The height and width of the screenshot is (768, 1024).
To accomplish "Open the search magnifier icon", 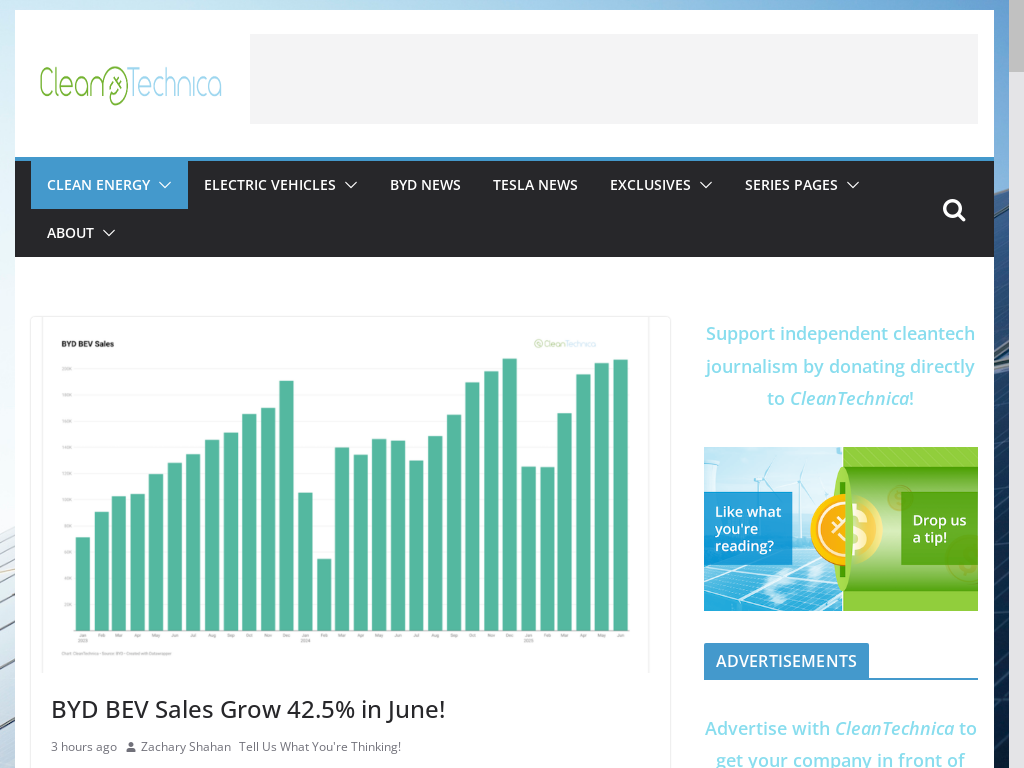I will tap(953, 210).
